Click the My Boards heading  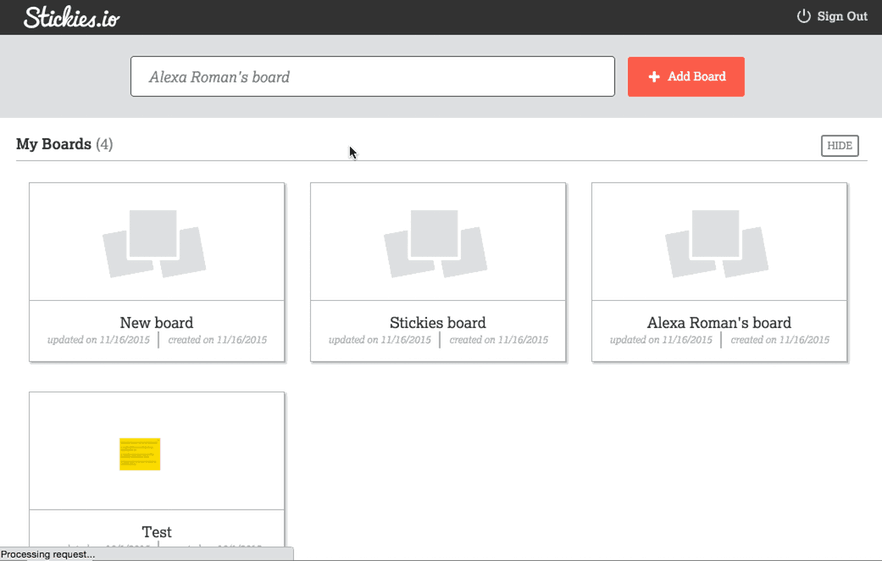(53, 144)
